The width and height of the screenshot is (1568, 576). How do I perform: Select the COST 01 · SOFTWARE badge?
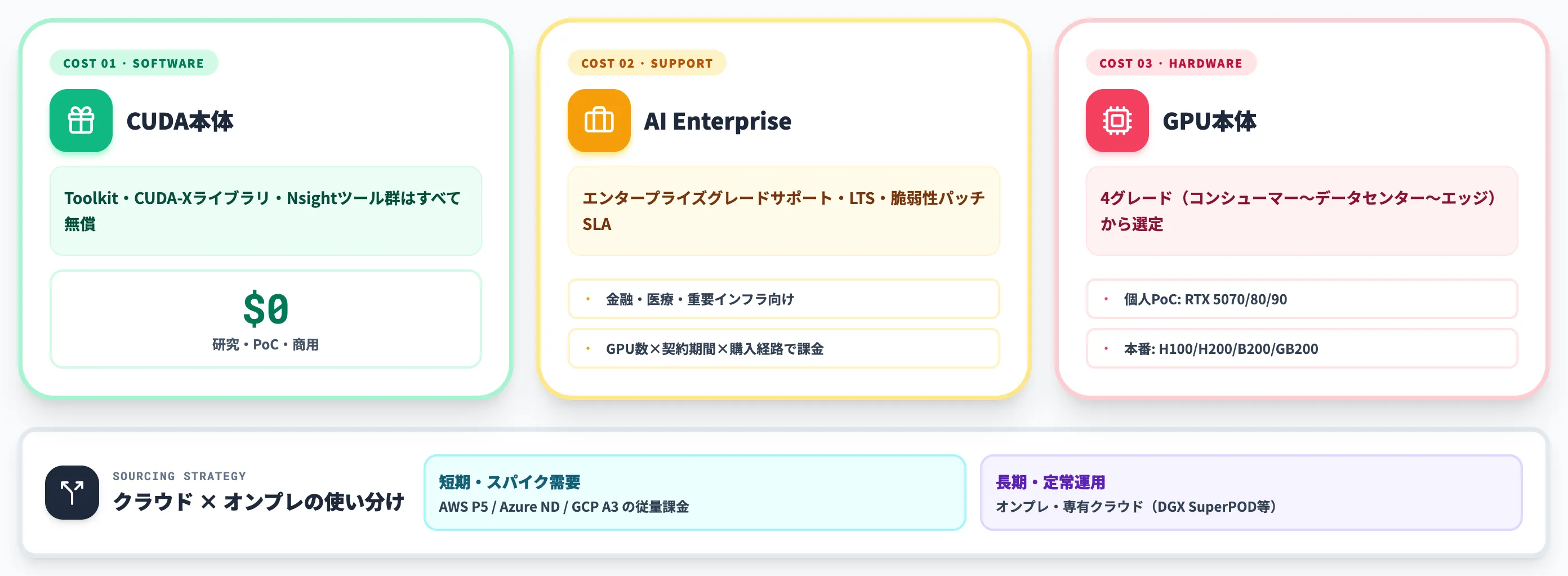click(133, 63)
